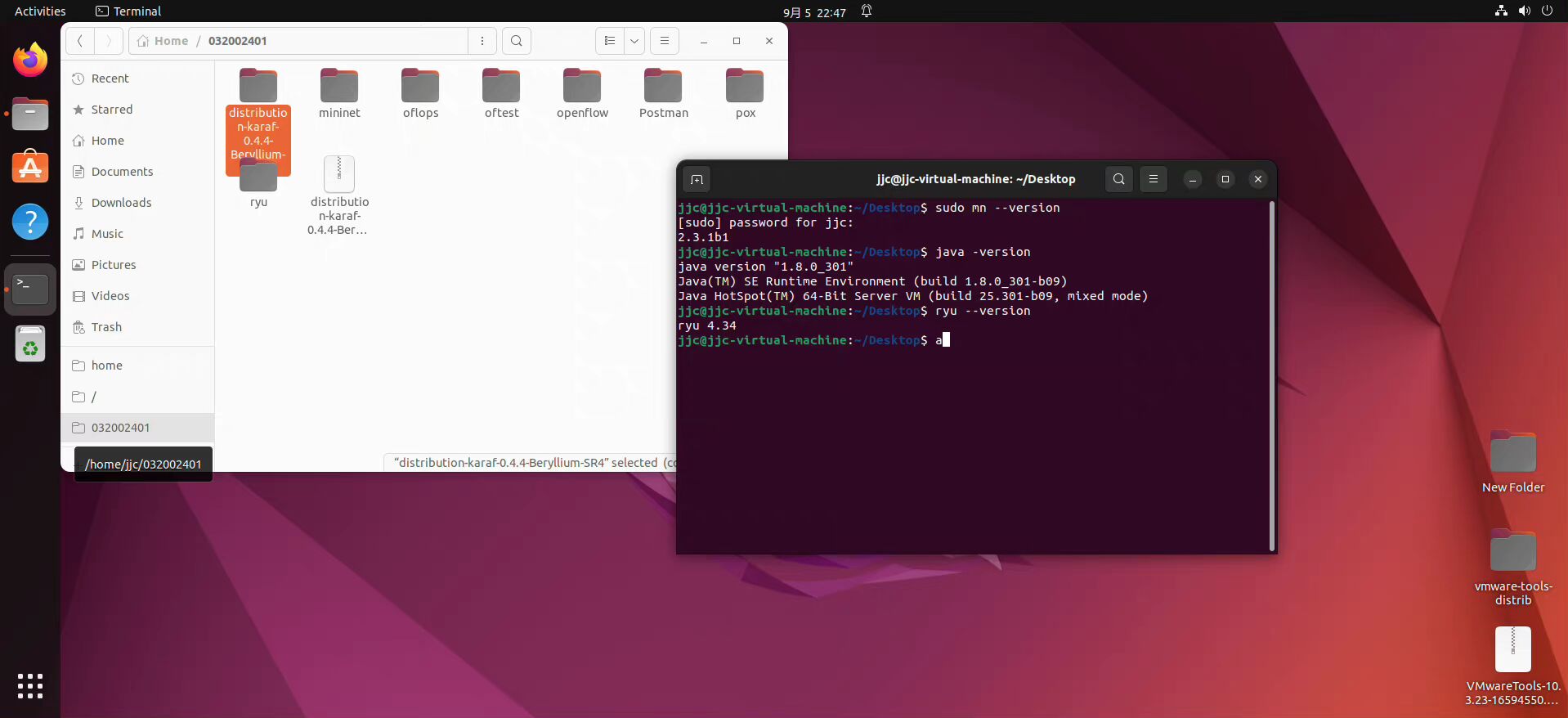Open Music in Files sidebar
This screenshot has height=718, width=1568.
(137, 234)
